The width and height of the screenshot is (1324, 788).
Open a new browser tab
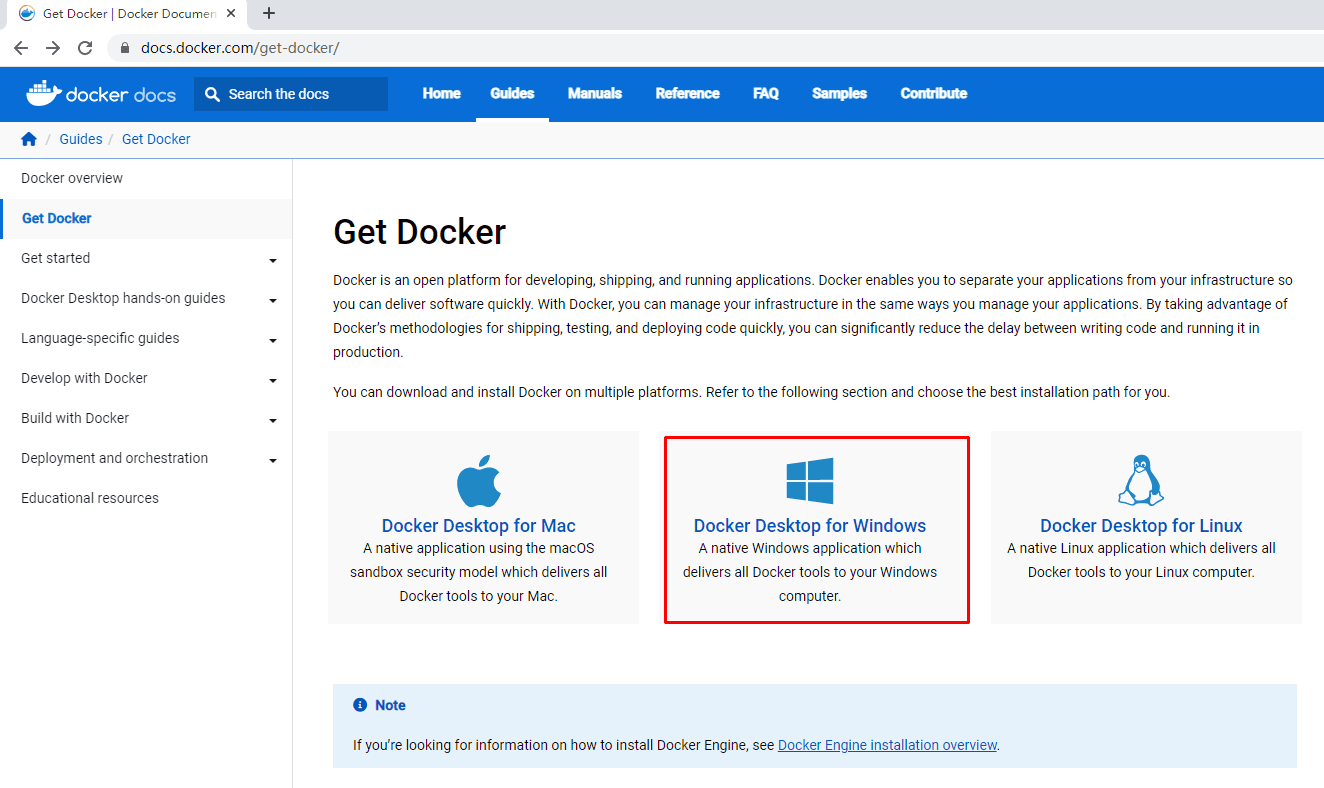click(x=269, y=13)
